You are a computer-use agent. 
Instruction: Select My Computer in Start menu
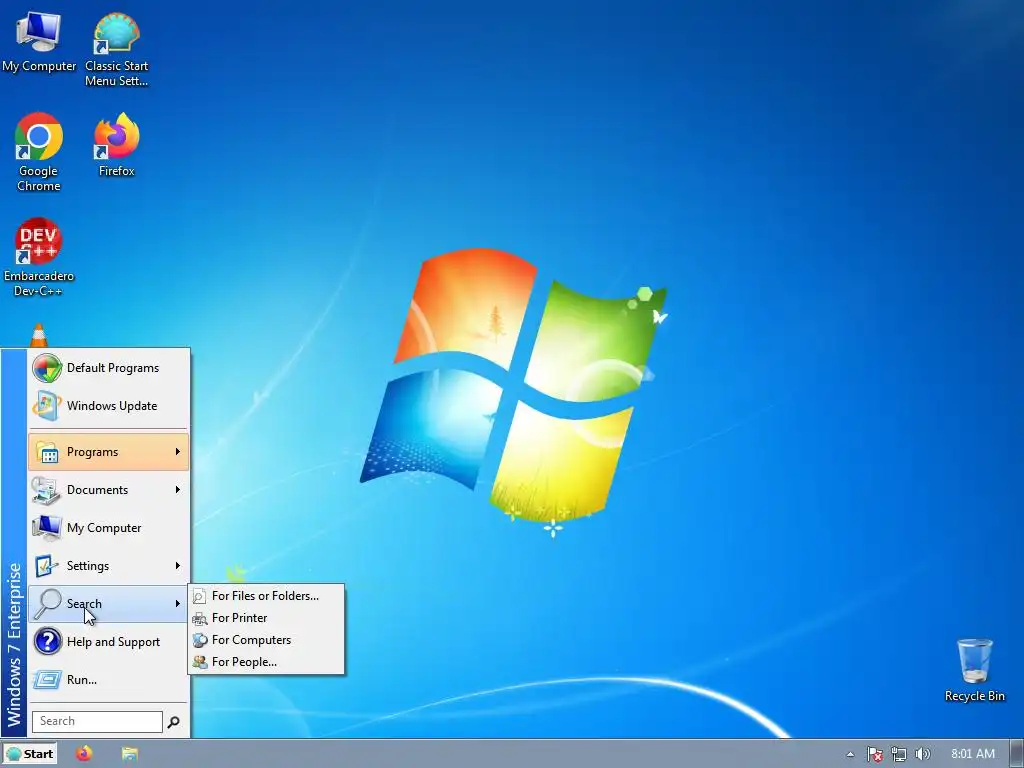[108, 528]
